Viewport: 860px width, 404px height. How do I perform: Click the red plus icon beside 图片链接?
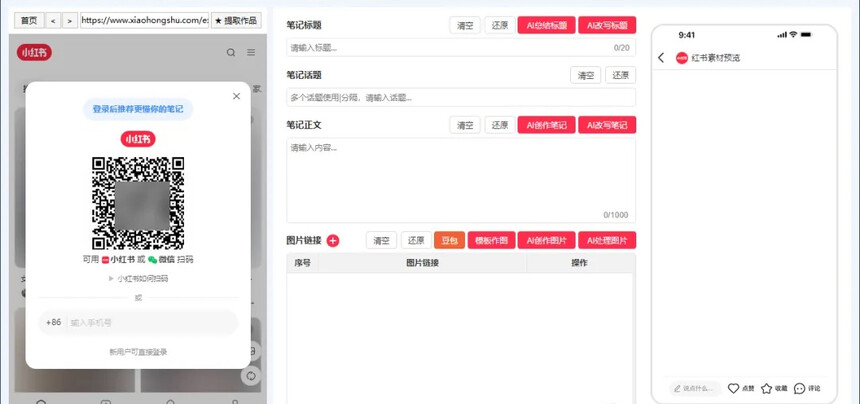tap(333, 240)
